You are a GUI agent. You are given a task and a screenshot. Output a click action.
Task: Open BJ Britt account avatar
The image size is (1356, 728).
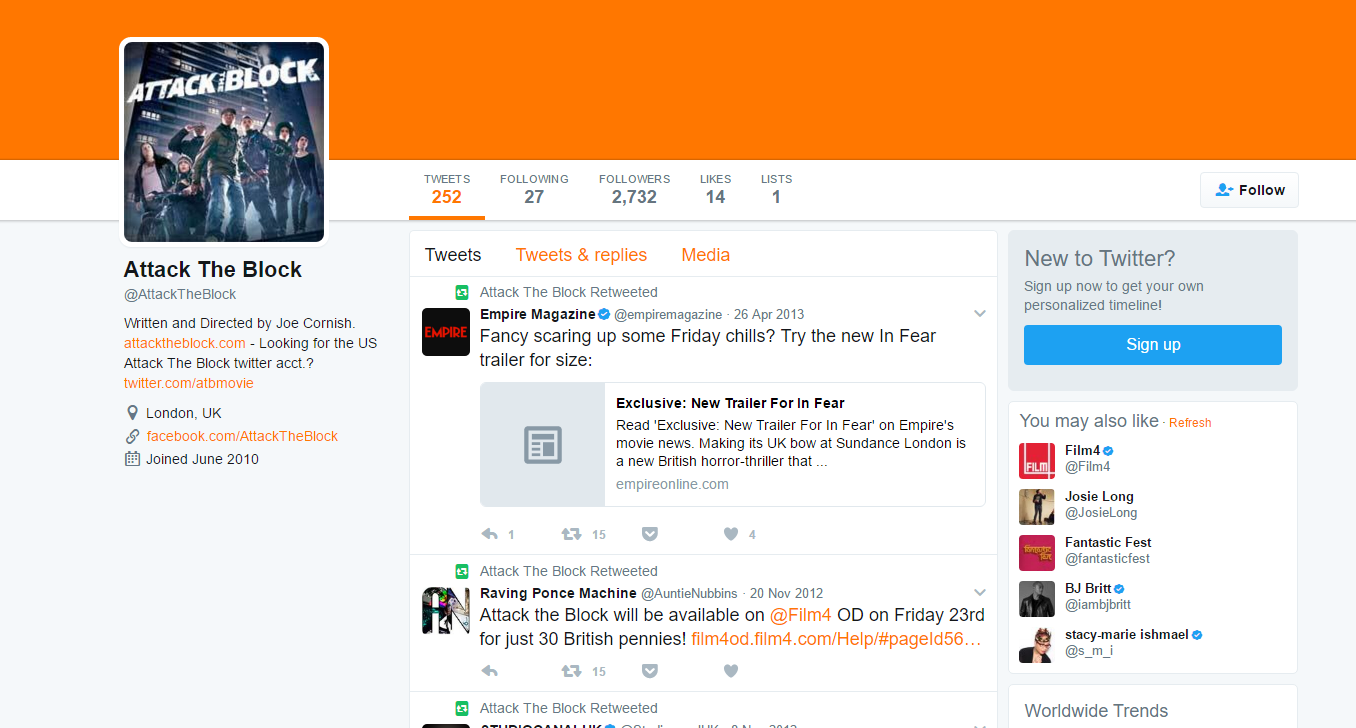click(1037, 599)
